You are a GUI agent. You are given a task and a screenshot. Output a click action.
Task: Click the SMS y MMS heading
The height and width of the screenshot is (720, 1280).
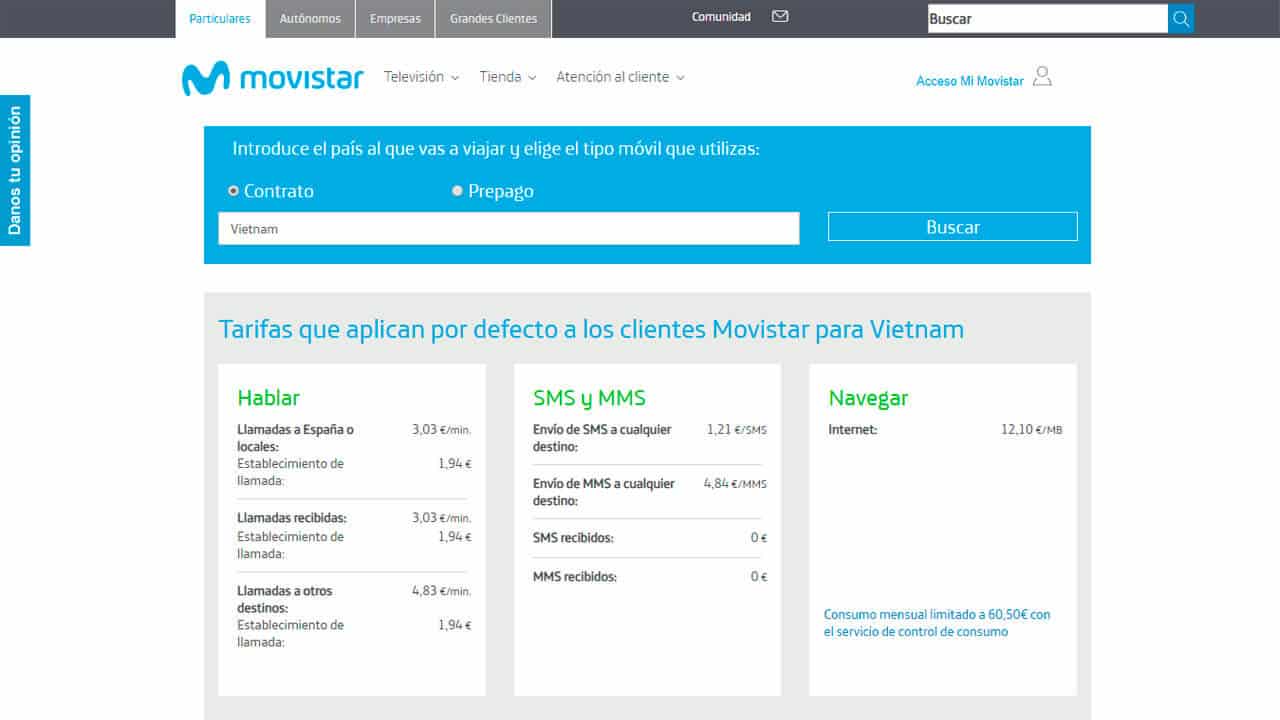pos(589,398)
